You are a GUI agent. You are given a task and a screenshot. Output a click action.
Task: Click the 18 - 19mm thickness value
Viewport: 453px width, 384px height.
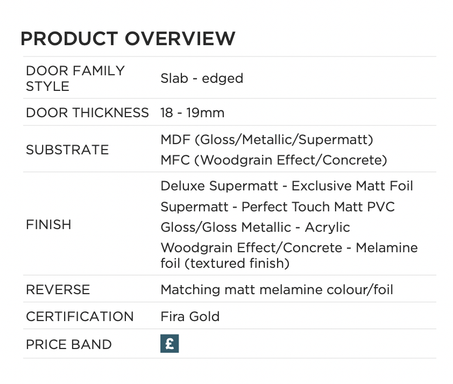(192, 113)
